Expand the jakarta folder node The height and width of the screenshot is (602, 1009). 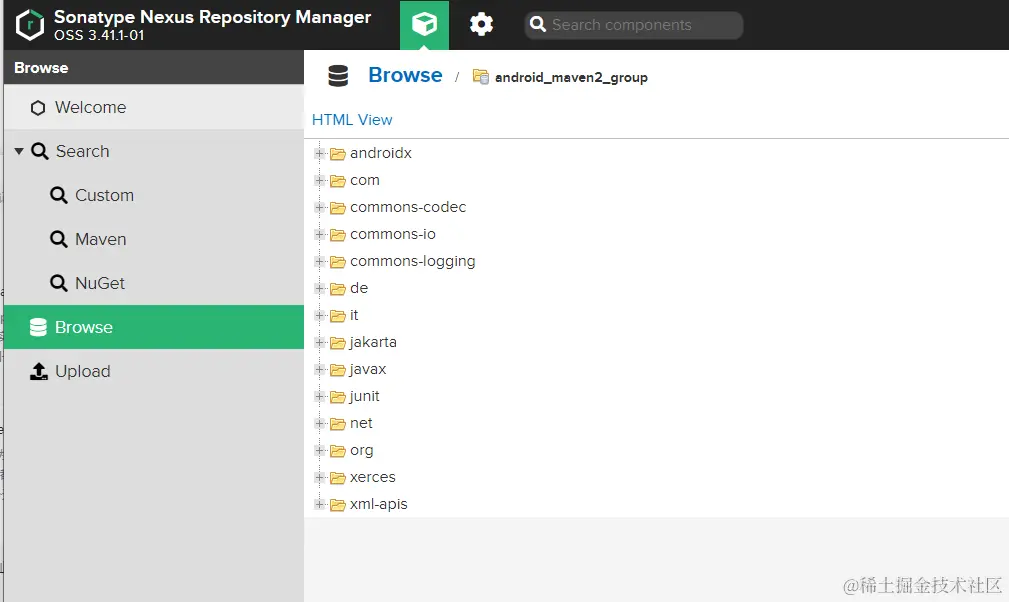click(x=319, y=342)
